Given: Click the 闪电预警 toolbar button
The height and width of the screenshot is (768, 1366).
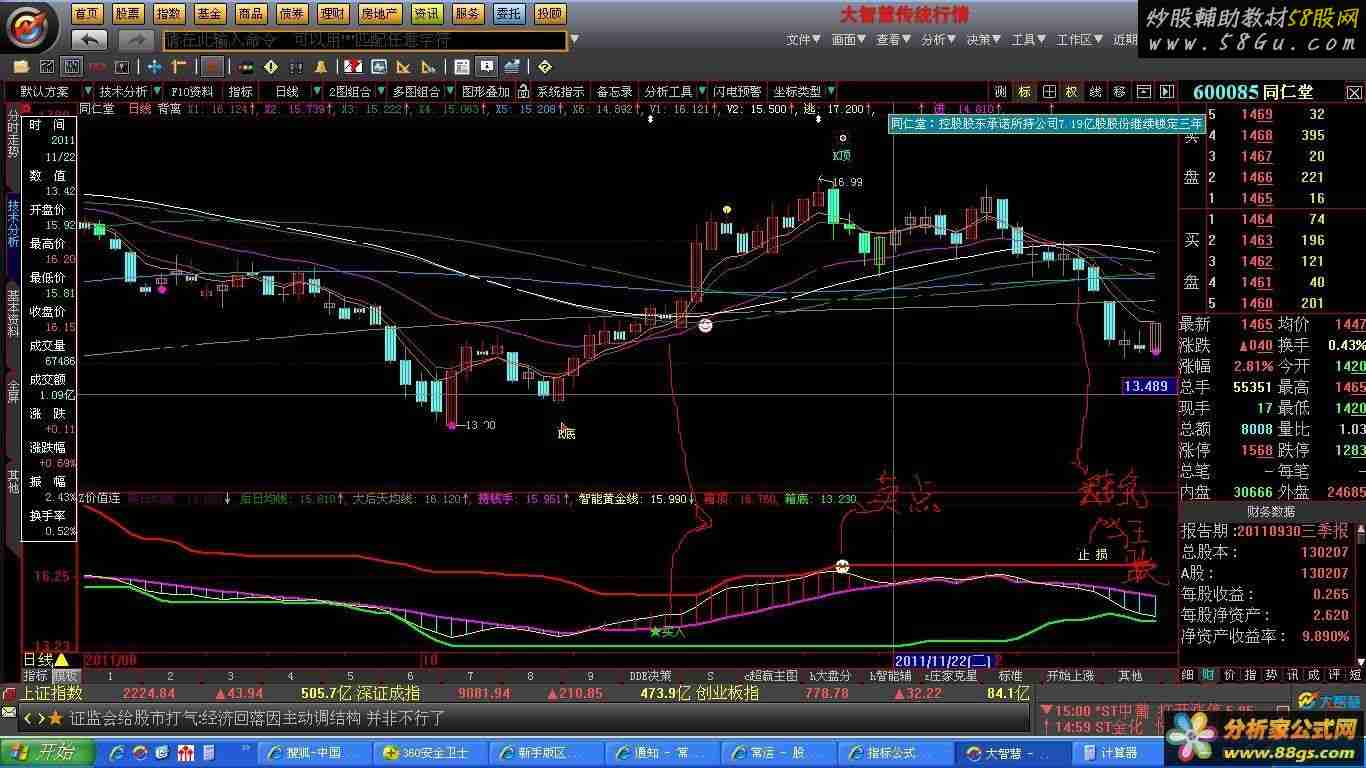Looking at the screenshot, I should (x=737, y=91).
